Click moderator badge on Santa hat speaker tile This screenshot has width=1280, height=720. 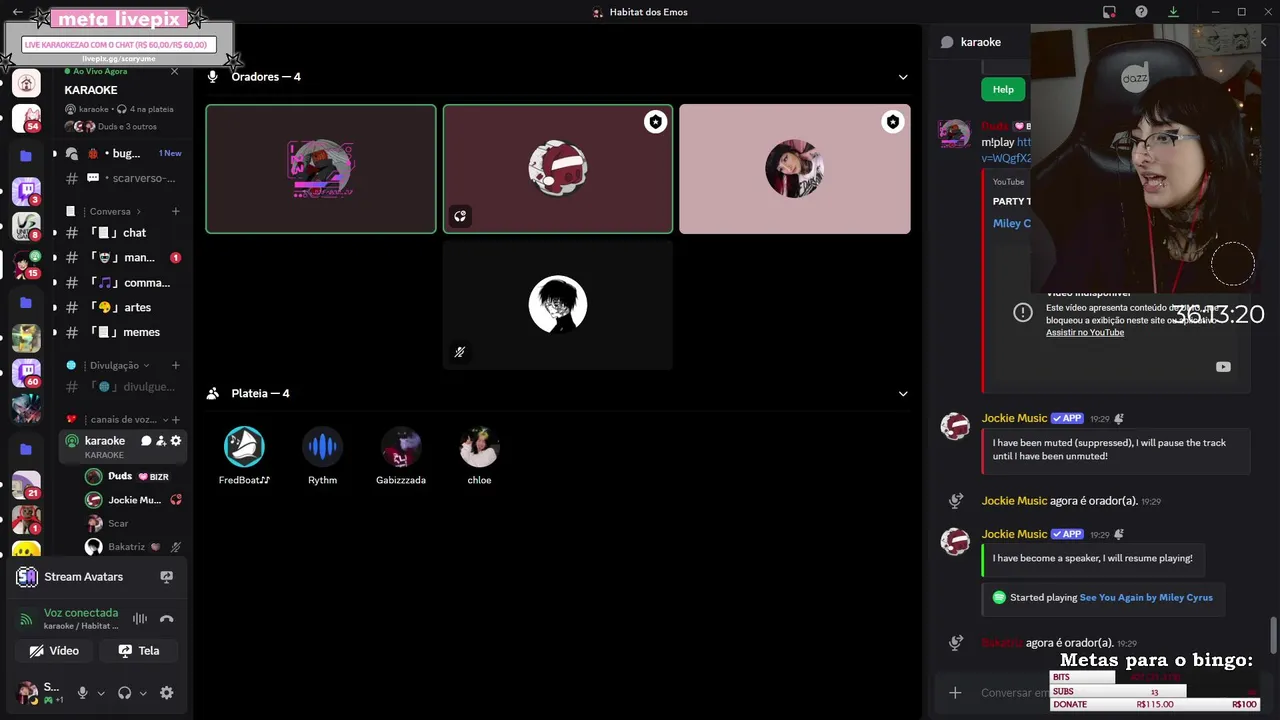pos(655,122)
